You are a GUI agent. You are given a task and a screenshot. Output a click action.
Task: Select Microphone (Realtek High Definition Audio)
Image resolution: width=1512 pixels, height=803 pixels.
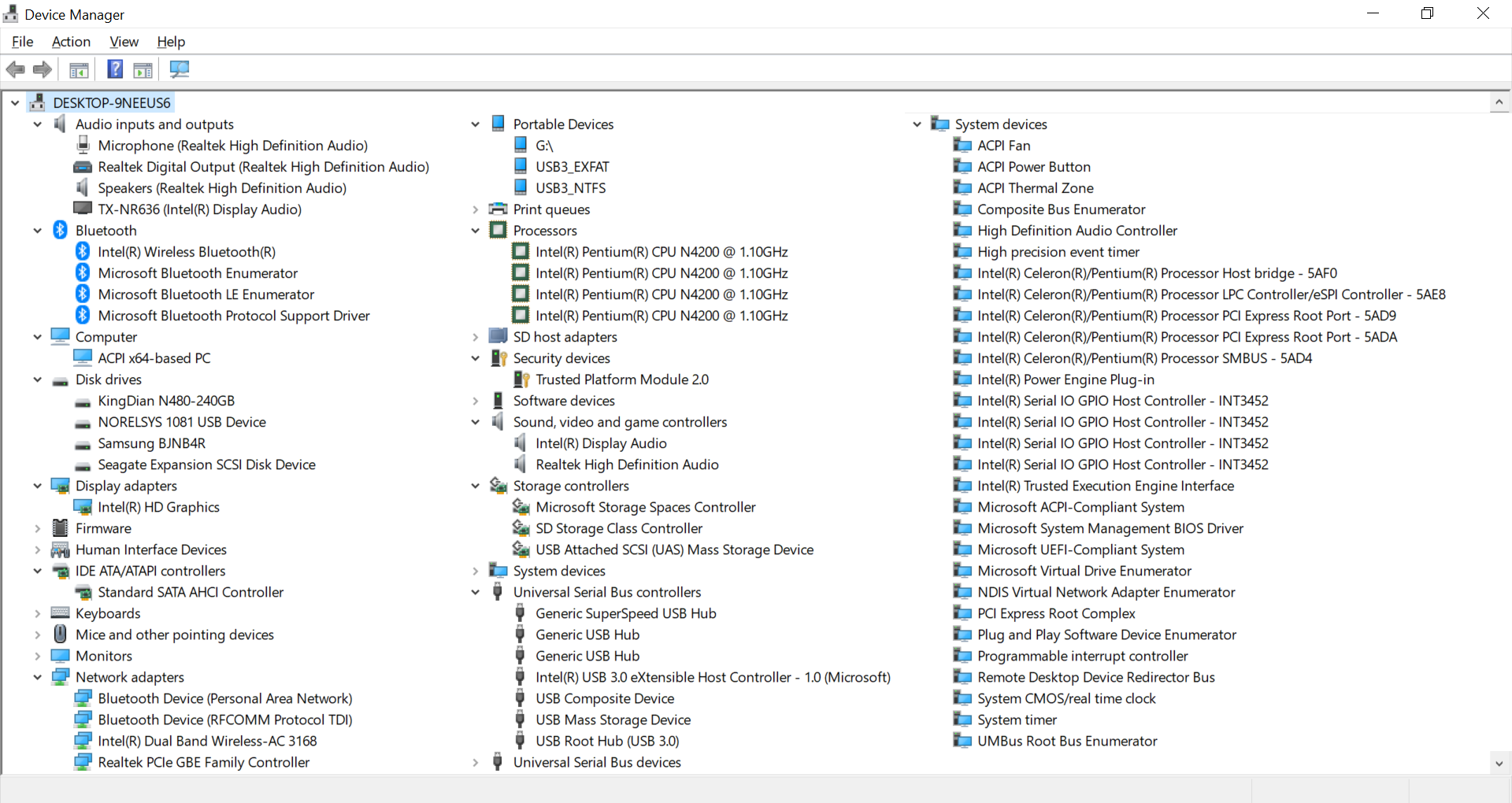233,146
